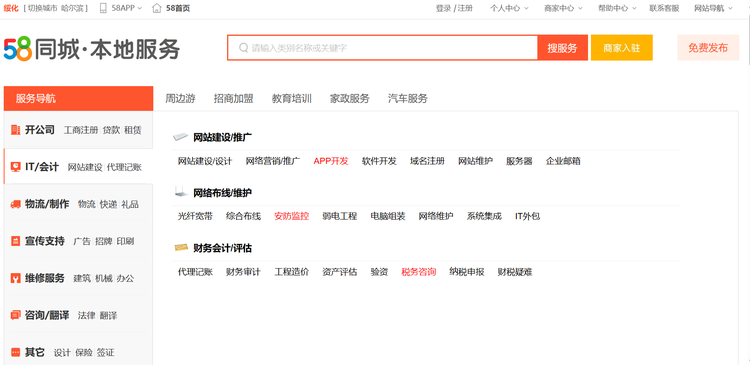Click the search magnifier icon

(x=243, y=48)
